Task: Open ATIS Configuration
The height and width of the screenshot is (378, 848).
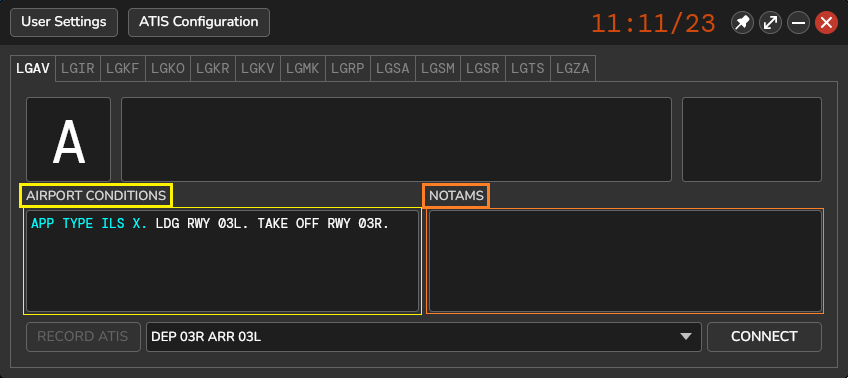Action: pyautogui.click(x=198, y=22)
